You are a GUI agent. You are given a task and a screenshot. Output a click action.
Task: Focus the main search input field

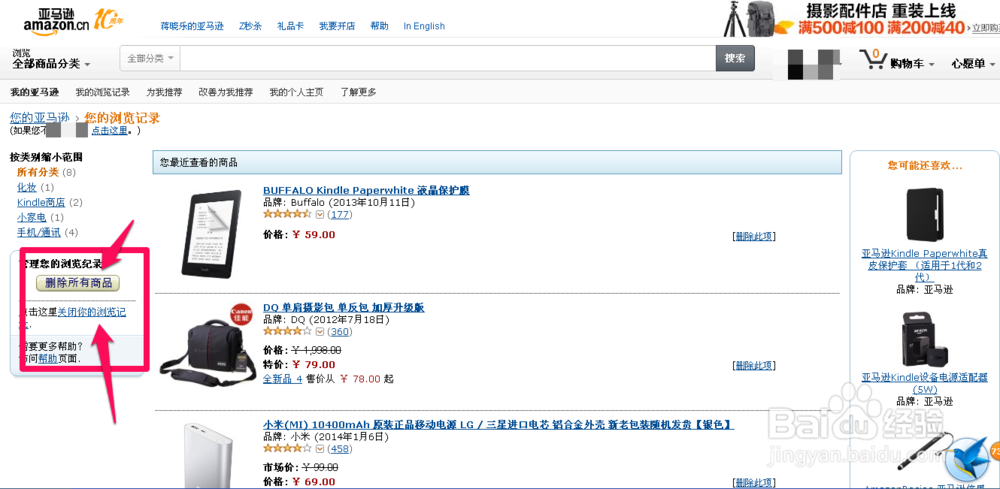pyautogui.click(x=448, y=59)
